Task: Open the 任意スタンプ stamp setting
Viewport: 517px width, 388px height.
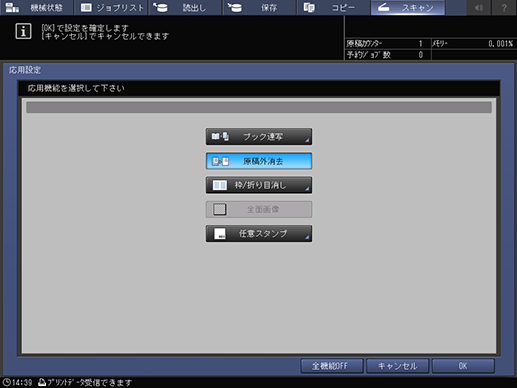Action: pyautogui.click(x=259, y=234)
